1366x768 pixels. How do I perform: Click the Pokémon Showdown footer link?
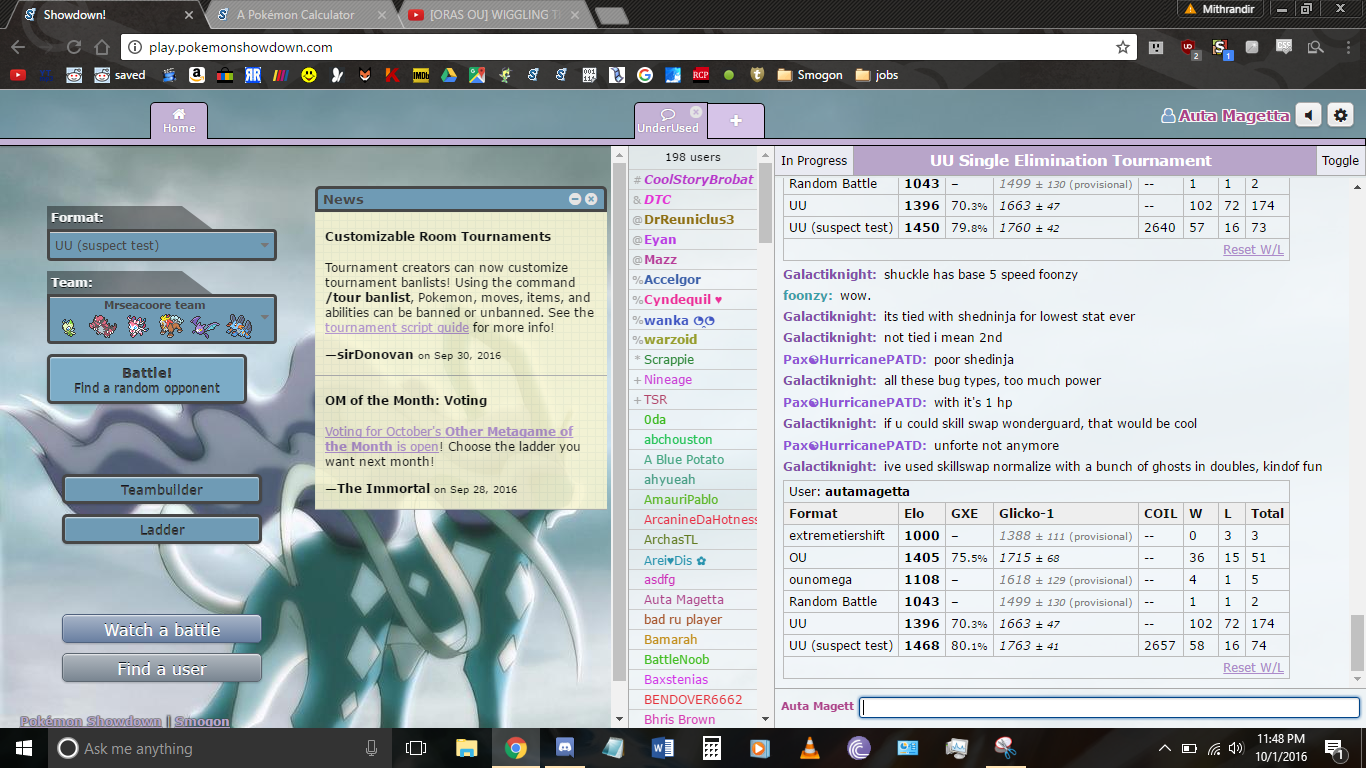click(91, 721)
